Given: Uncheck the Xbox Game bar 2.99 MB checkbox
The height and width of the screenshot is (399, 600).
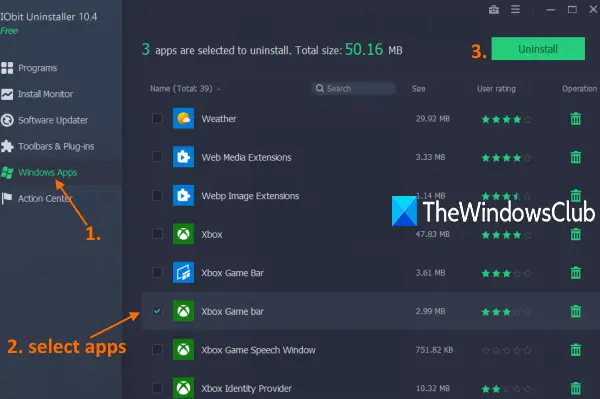Looking at the screenshot, I should 157,311.
